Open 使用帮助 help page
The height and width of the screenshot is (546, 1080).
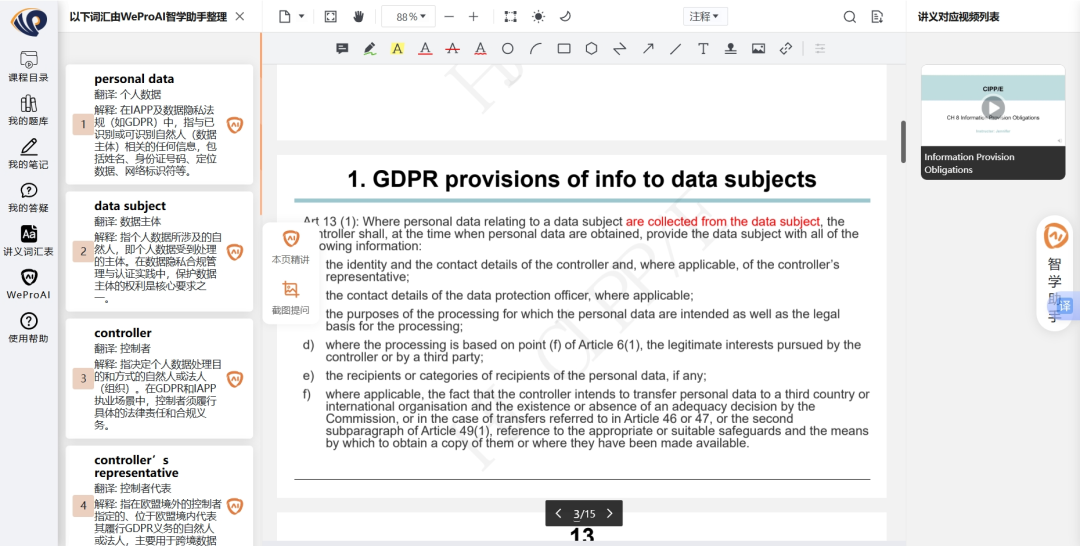point(28,328)
